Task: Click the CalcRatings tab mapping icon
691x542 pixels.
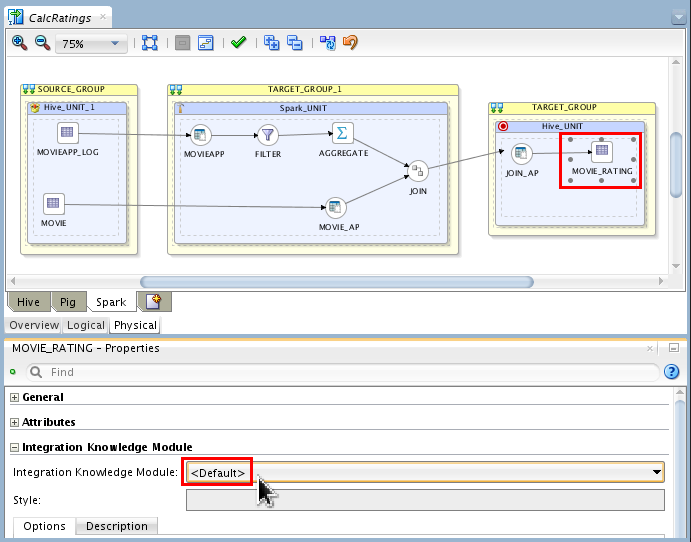Action: (15, 17)
